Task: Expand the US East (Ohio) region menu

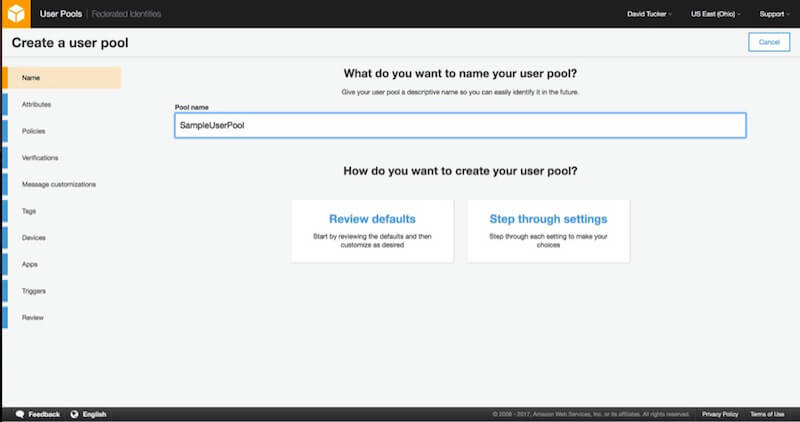Action: coord(715,14)
